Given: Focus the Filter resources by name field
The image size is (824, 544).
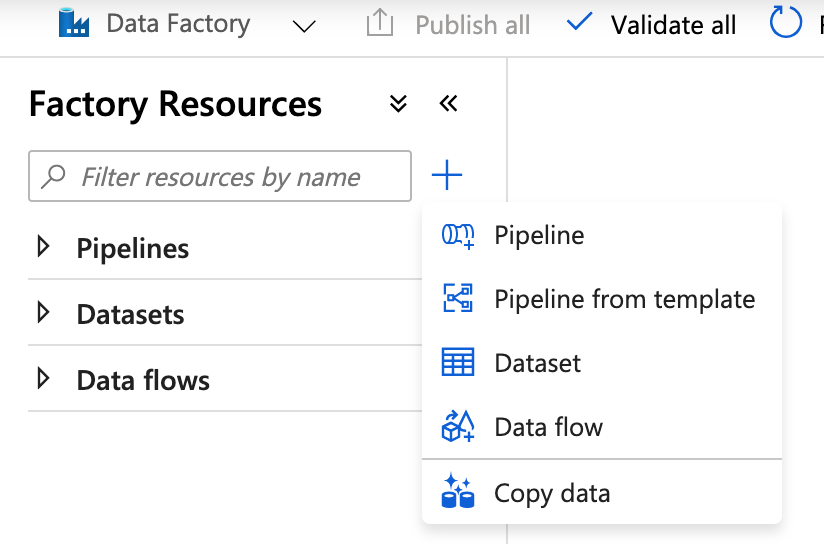Looking at the screenshot, I should click(x=220, y=176).
